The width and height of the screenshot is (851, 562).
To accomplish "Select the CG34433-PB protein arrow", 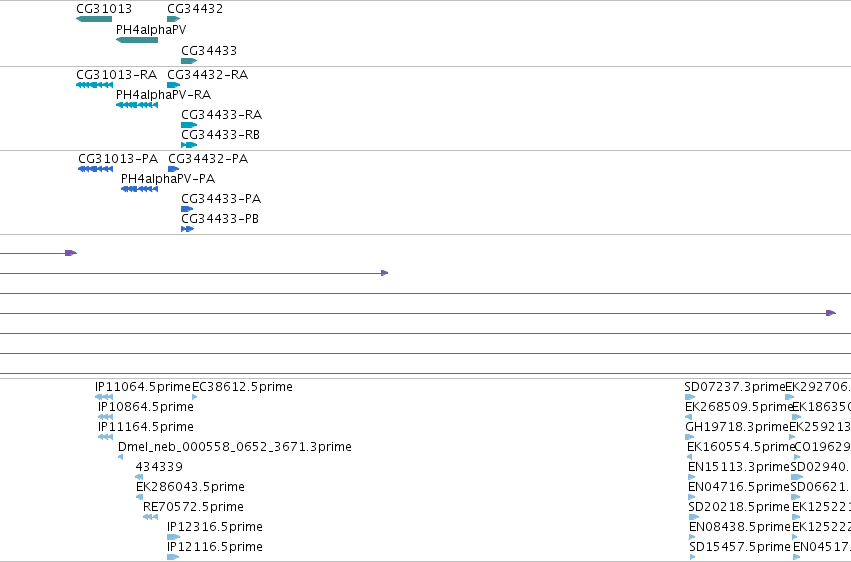I will (x=187, y=229).
